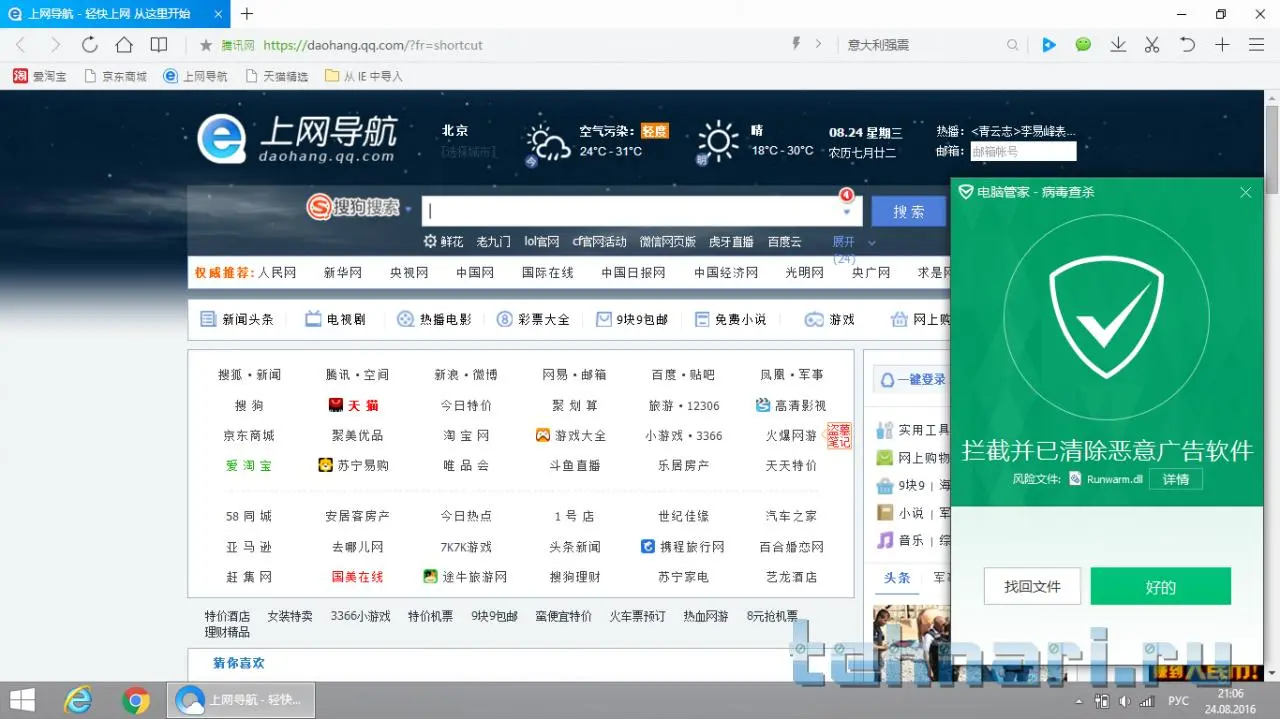Viewport: 1280px width, 719px height.
Task: Open the 头条 news tab
Action: [x=897, y=578]
